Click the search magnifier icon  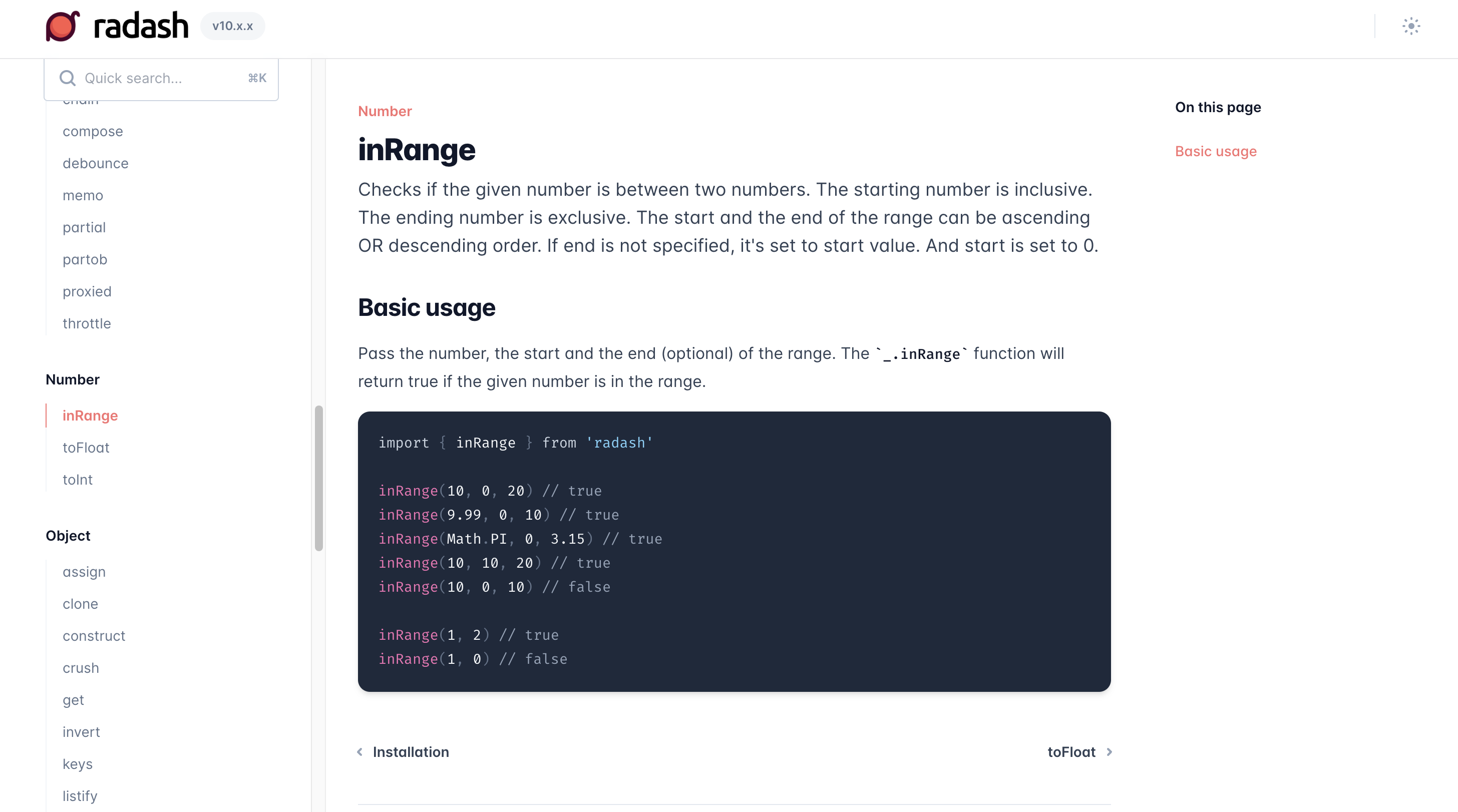pos(68,78)
